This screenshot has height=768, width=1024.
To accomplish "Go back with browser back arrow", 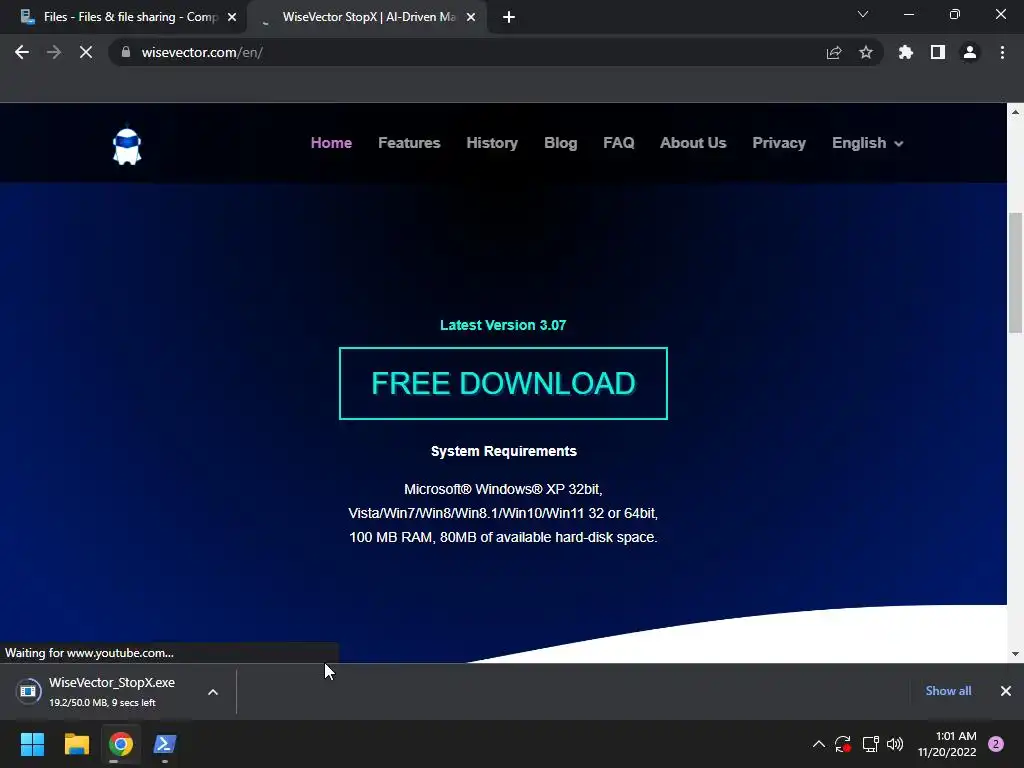I will [22, 52].
